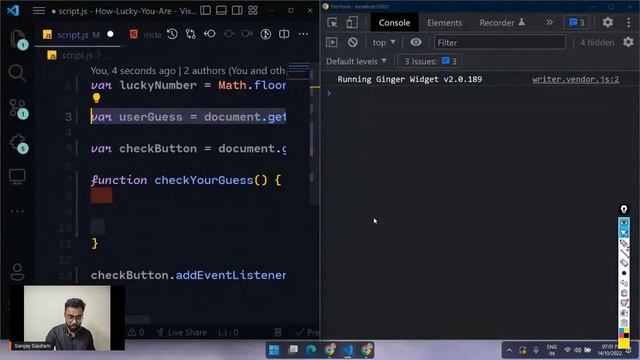
Task: Open changes compare arrows icon
Action: (191, 34)
